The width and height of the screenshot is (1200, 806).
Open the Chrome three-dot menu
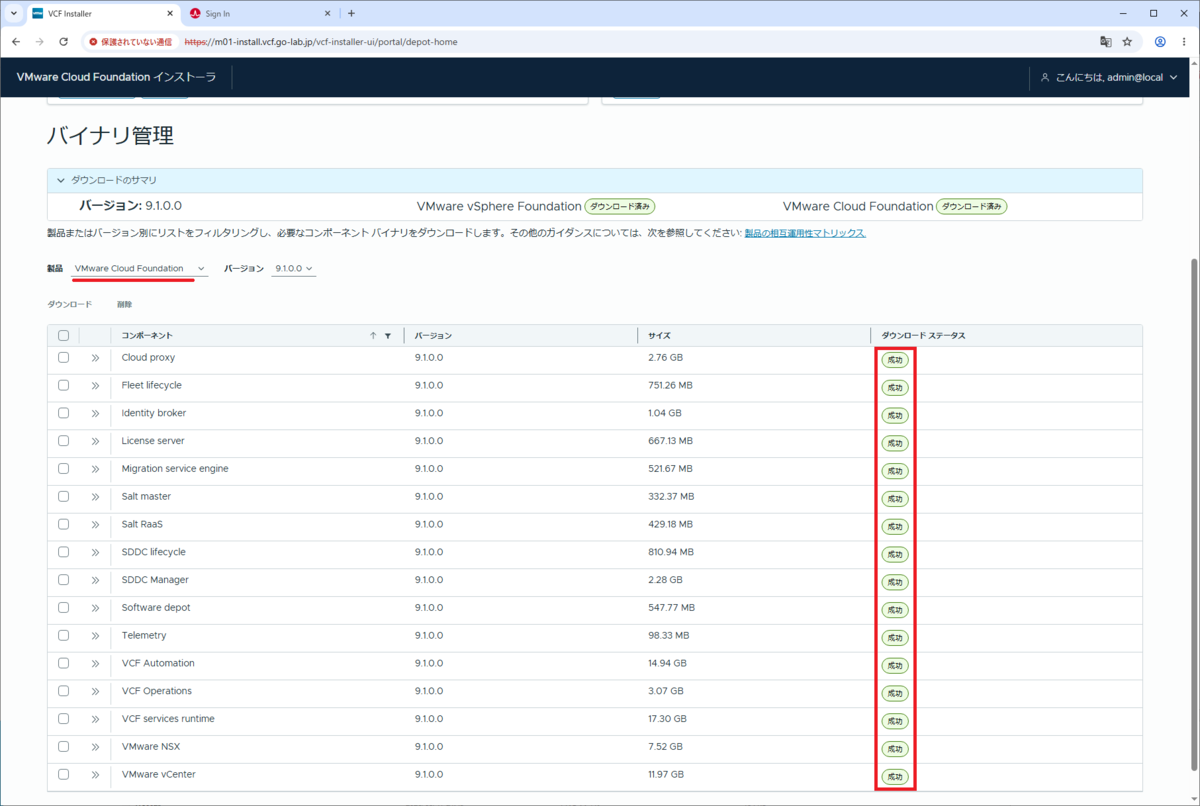coord(1182,42)
